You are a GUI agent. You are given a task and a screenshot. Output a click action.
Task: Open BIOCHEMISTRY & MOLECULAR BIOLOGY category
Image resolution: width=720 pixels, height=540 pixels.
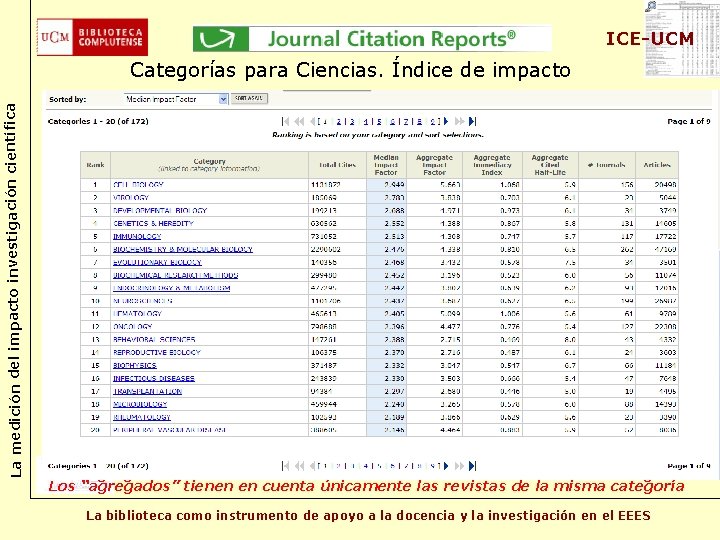pyautogui.click(x=183, y=249)
